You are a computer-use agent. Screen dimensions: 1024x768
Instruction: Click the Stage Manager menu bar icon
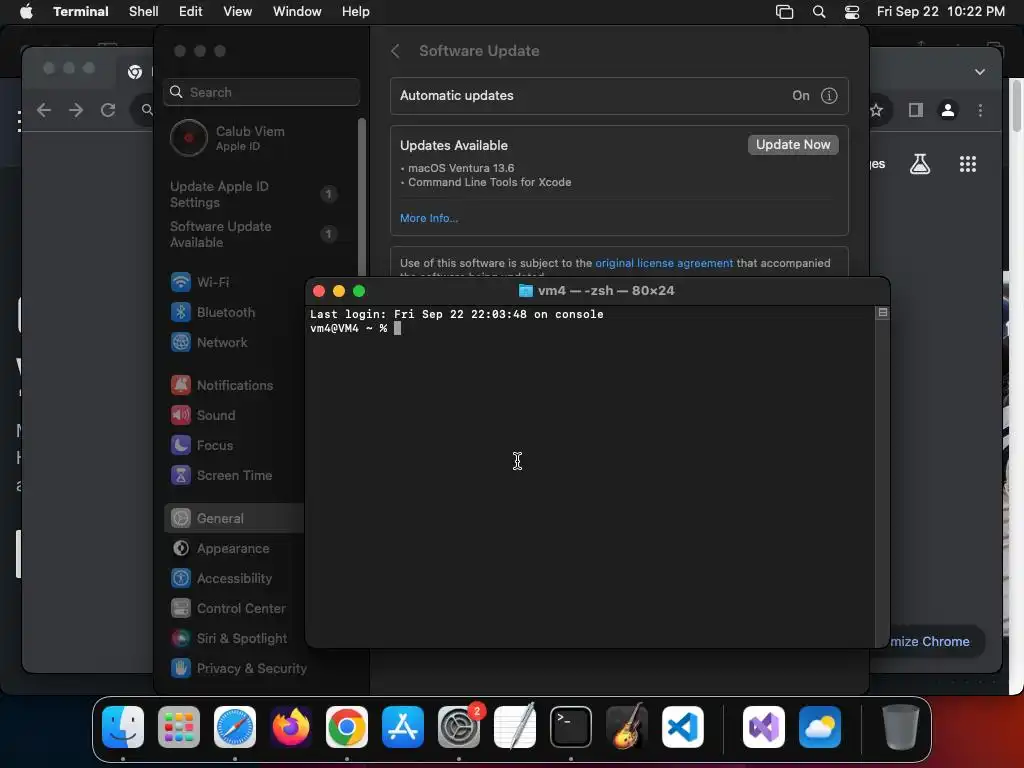point(784,12)
